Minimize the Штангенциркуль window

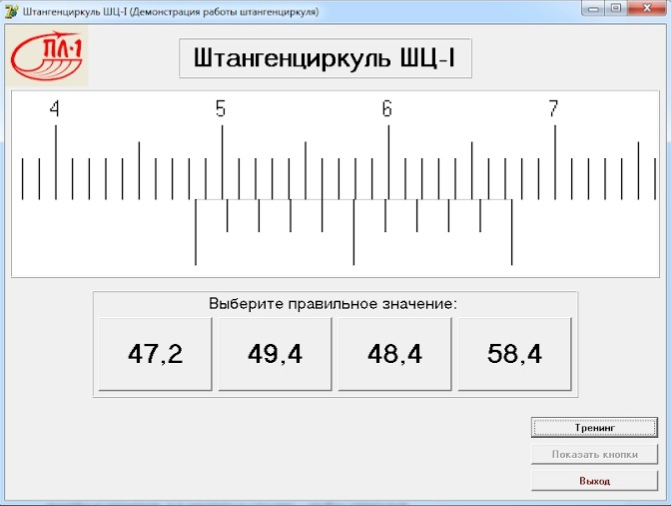(x=593, y=9)
